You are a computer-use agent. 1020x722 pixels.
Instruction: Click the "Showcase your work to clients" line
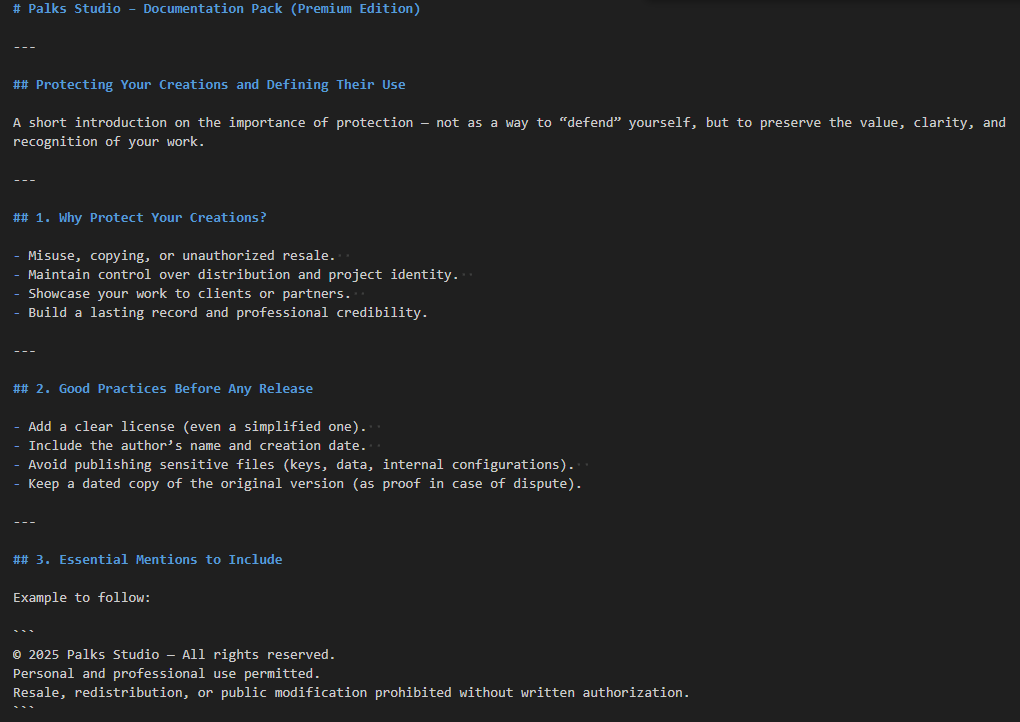[x=189, y=294]
